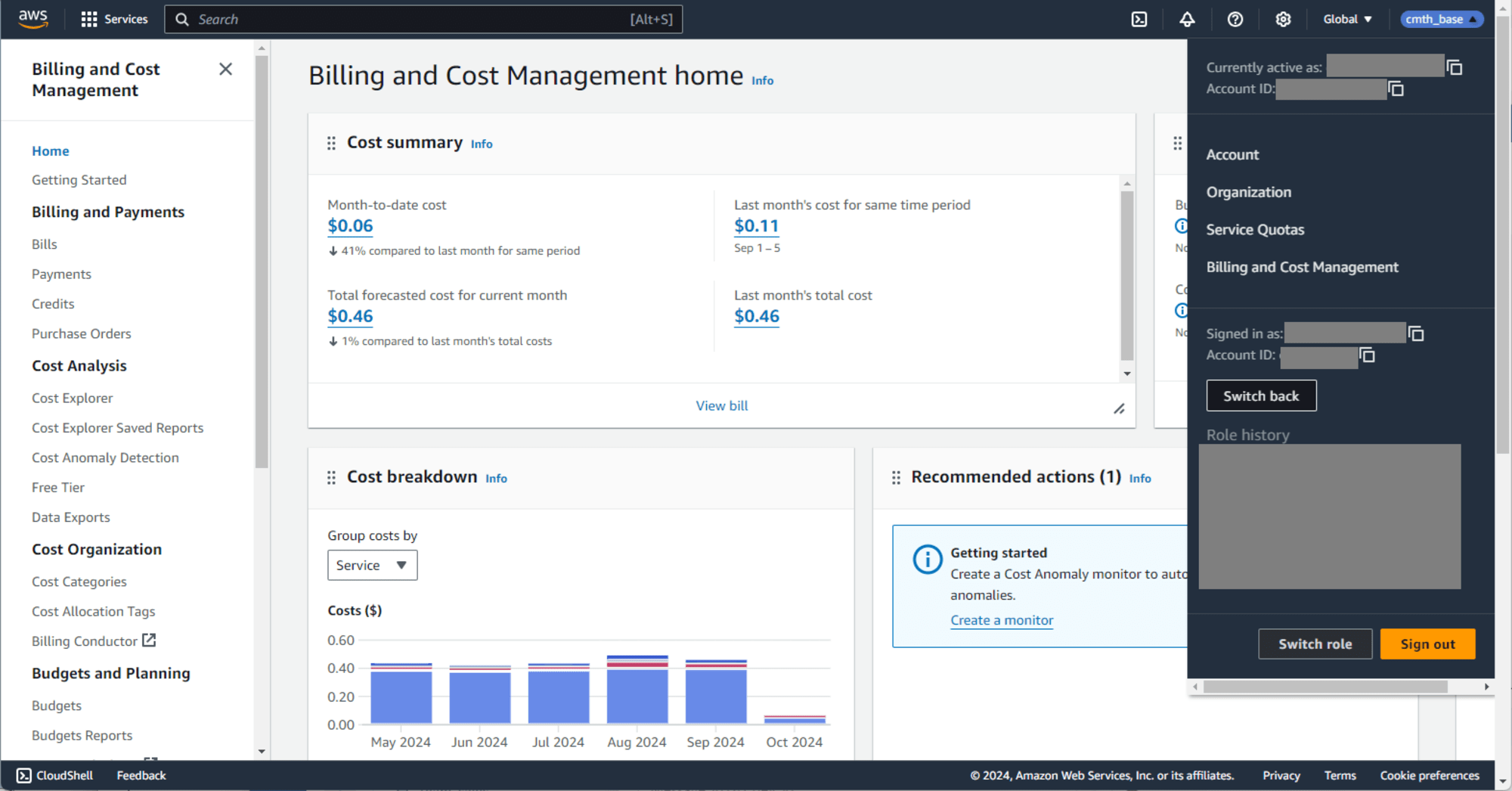Copy the Currently active as value
1512x791 pixels.
[x=1455, y=67]
